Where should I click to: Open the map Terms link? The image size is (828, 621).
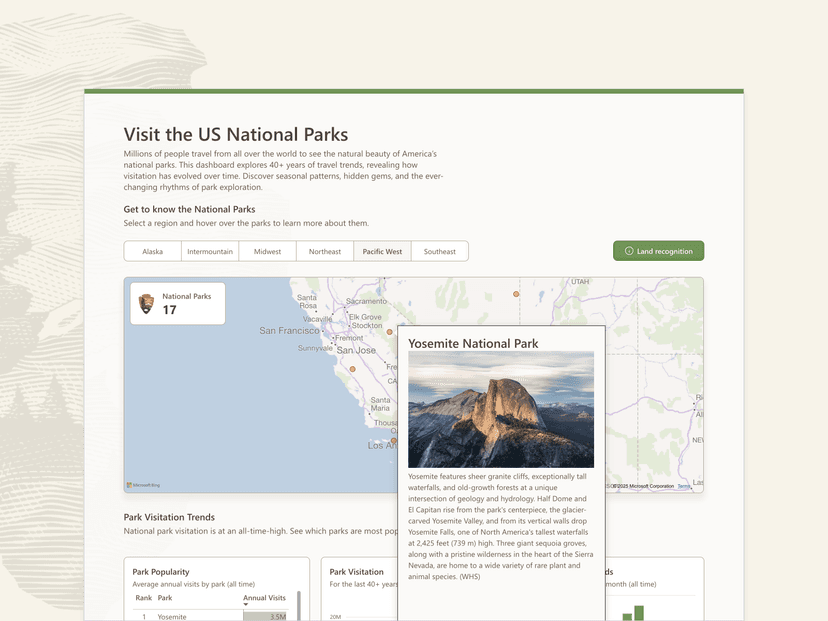click(x=683, y=486)
